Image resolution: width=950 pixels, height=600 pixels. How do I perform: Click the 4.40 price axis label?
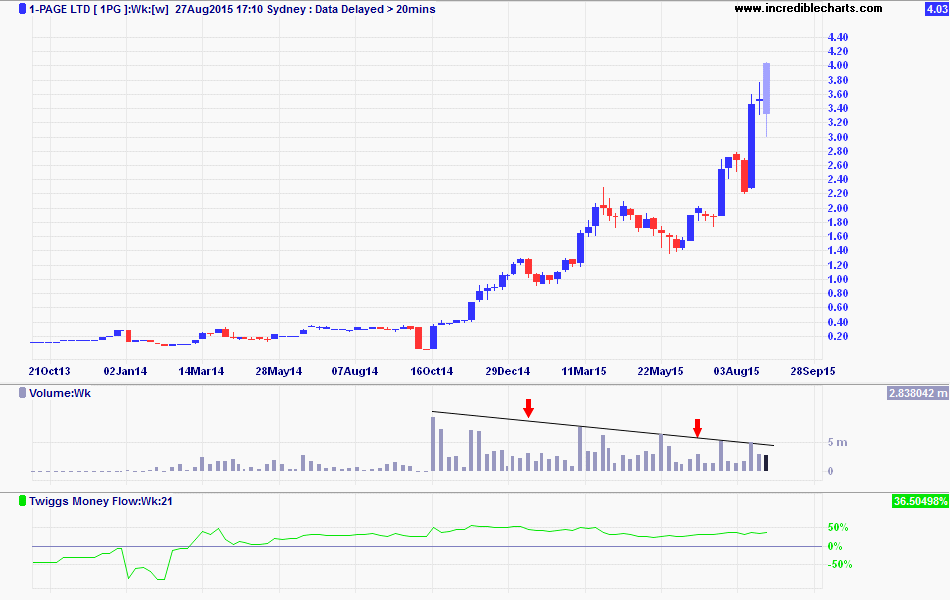coord(838,37)
